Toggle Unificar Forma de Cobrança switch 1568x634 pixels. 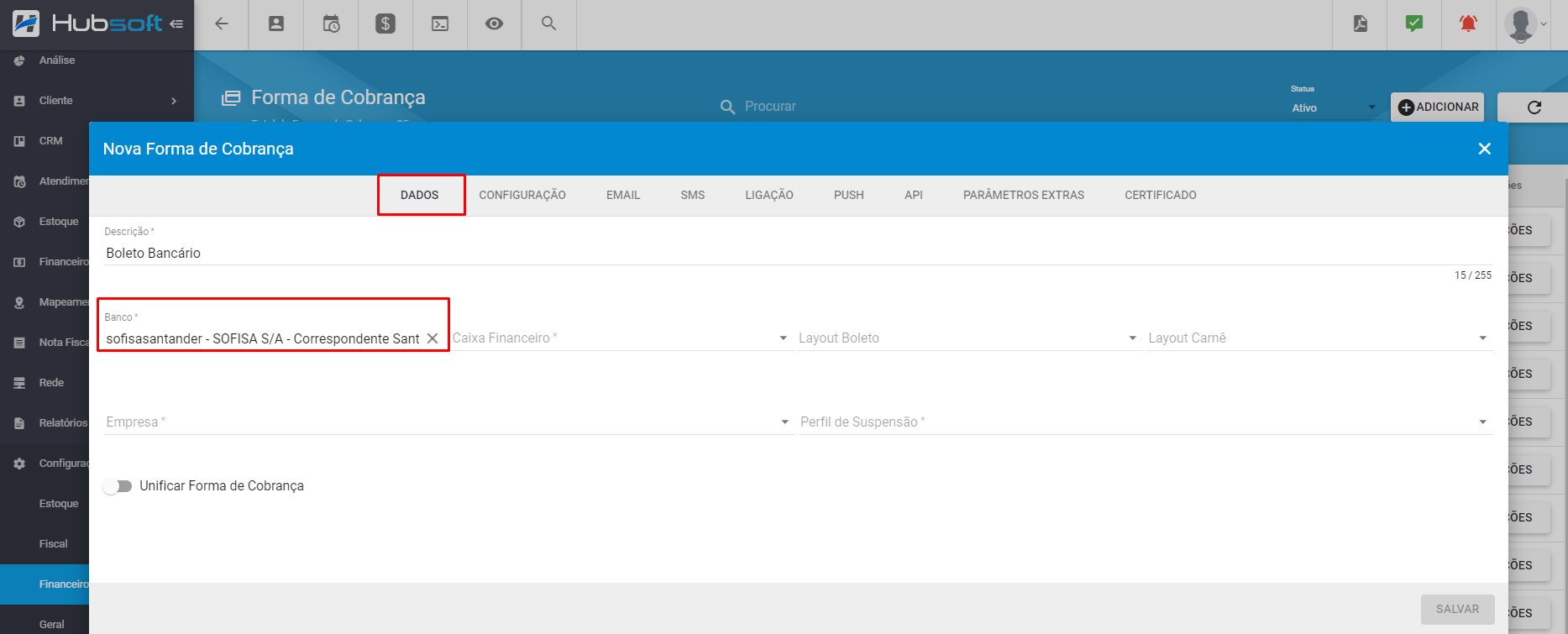point(118,486)
